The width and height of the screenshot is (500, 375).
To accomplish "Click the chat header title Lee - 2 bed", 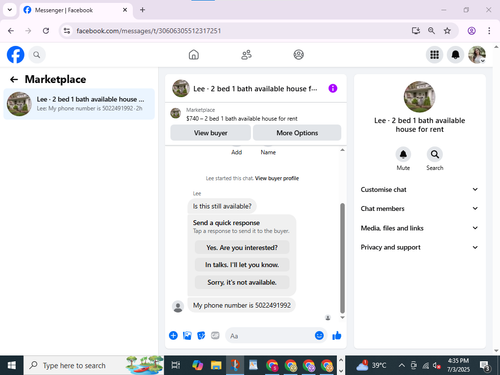I will coord(255,88).
